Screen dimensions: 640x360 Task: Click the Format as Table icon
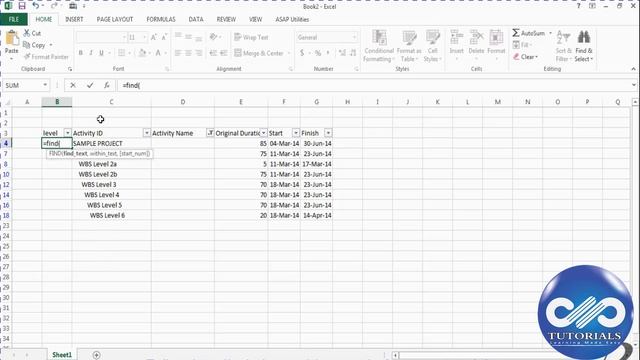coord(409,38)
